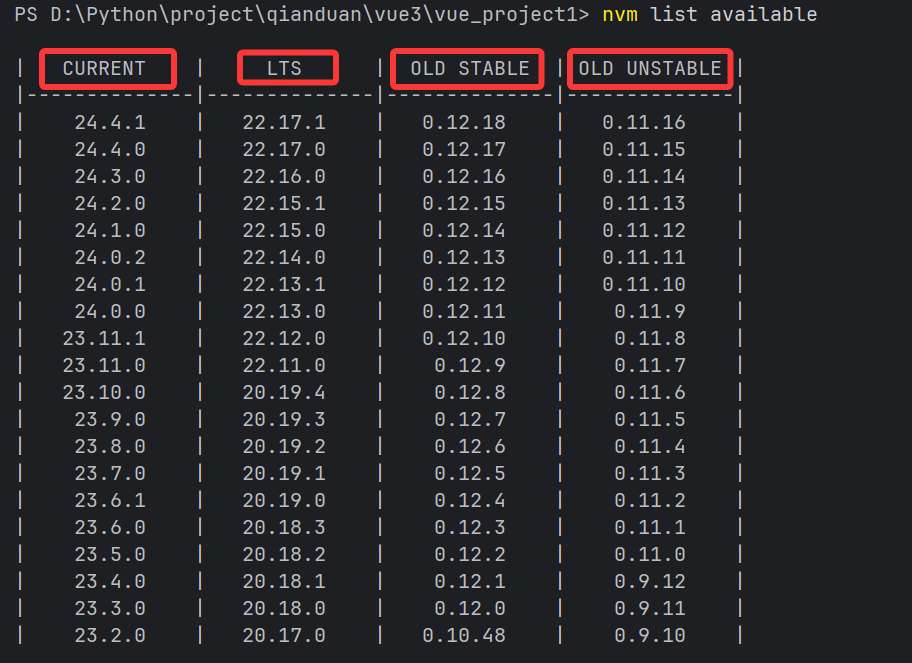Select version 23.9.0

(110, 419)
